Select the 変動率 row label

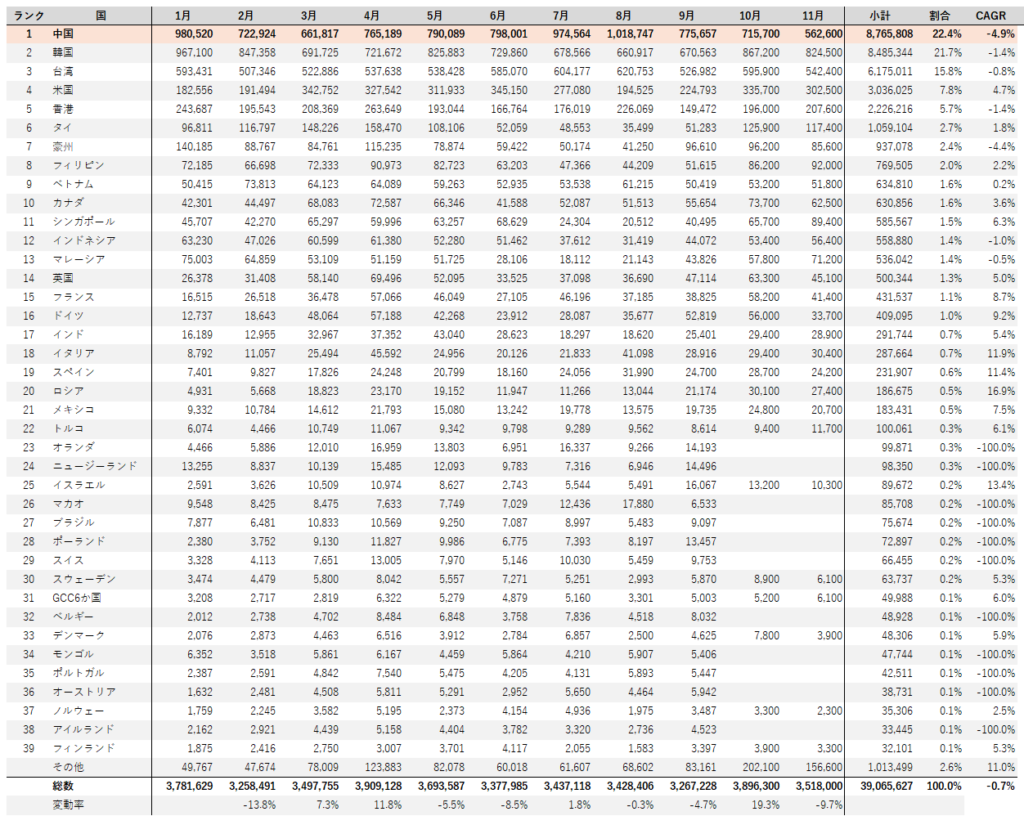68,805
